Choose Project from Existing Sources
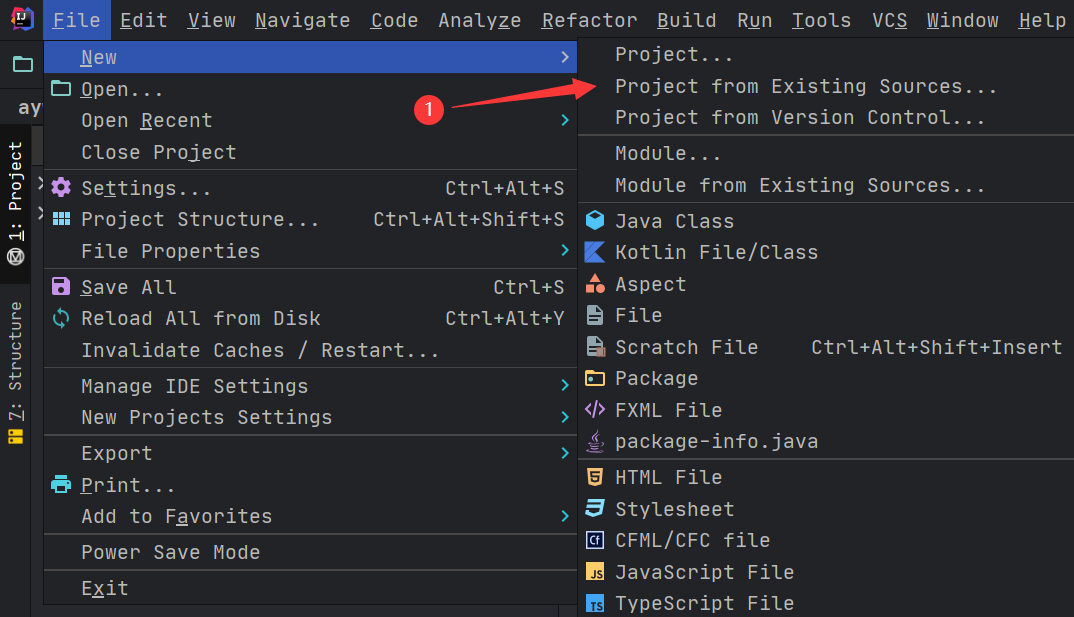1074x617 pixels. [x=806, y=87]
